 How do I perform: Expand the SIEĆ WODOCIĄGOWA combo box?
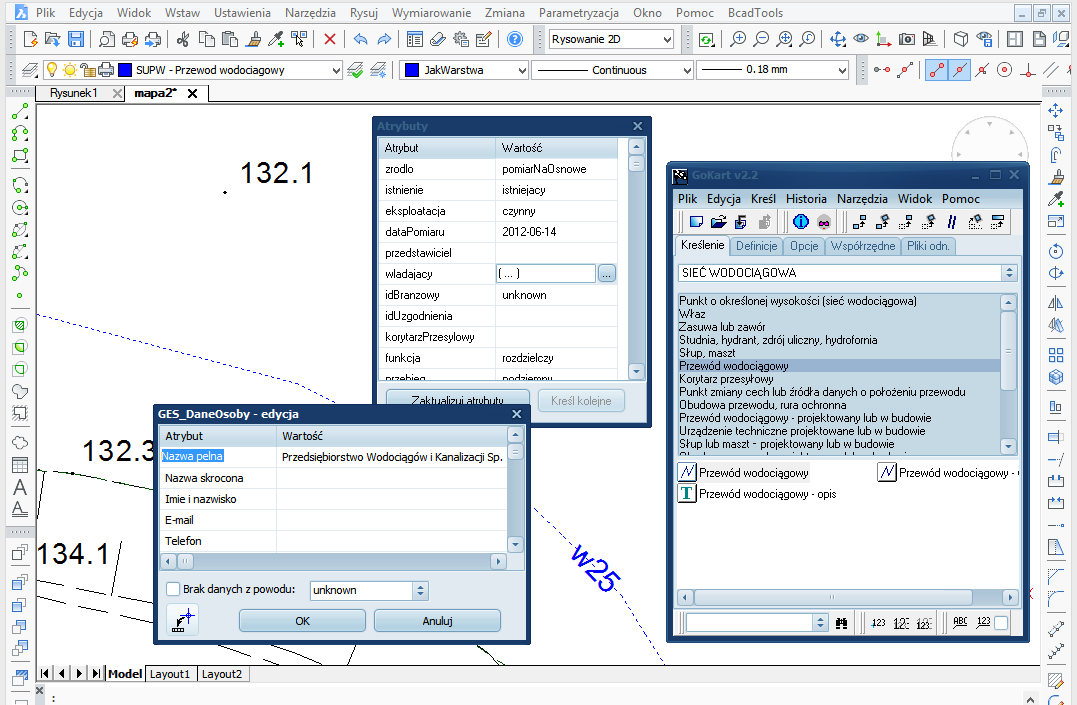[1009, 273]
